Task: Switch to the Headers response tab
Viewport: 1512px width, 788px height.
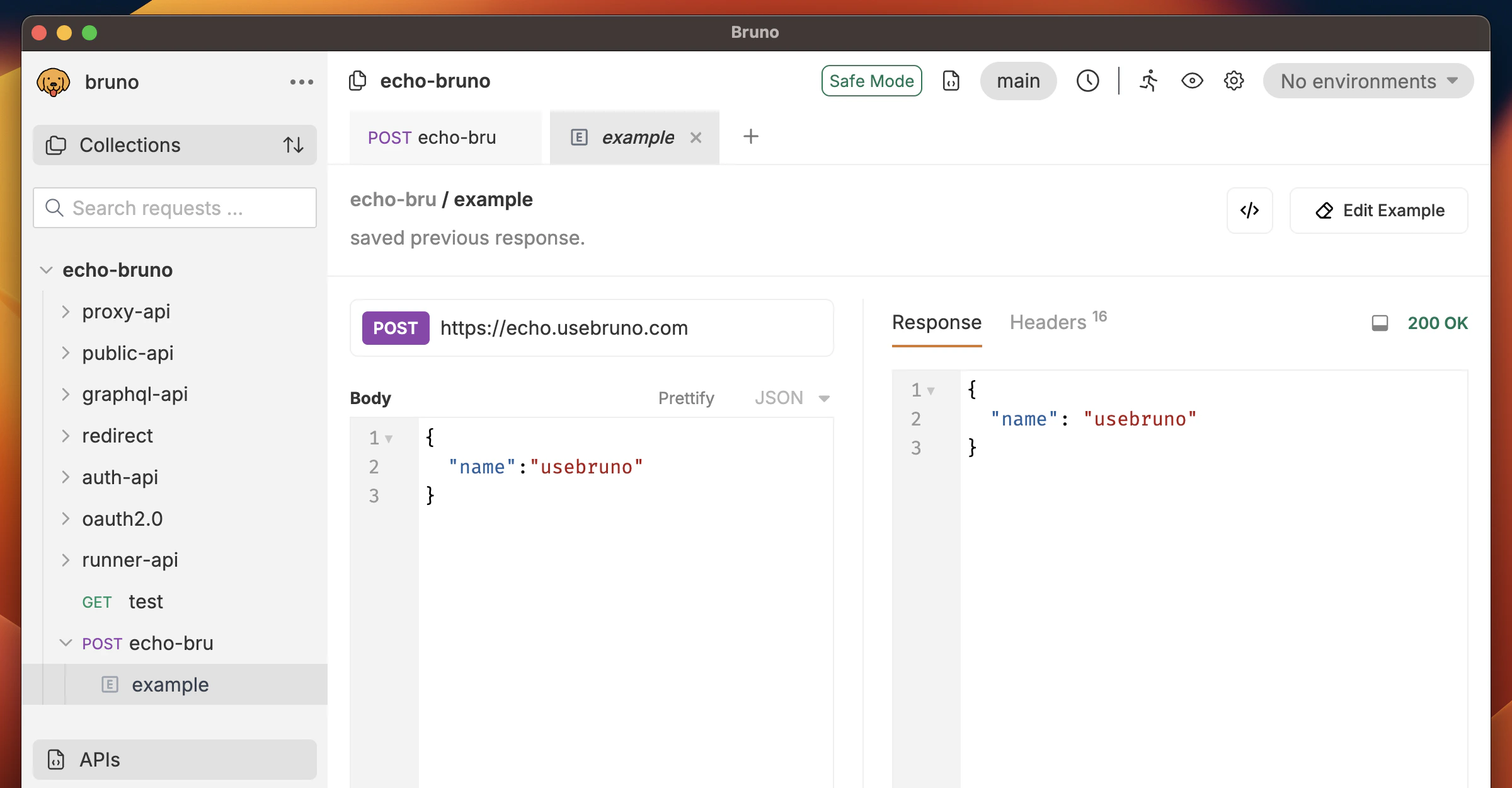Action: pos(1048,322)
